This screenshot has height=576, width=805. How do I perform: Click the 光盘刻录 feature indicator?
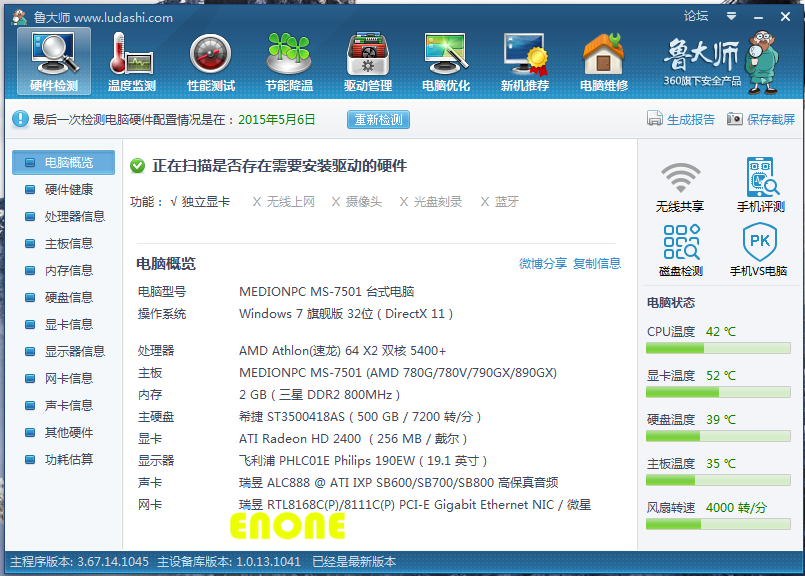click(431, 202)
